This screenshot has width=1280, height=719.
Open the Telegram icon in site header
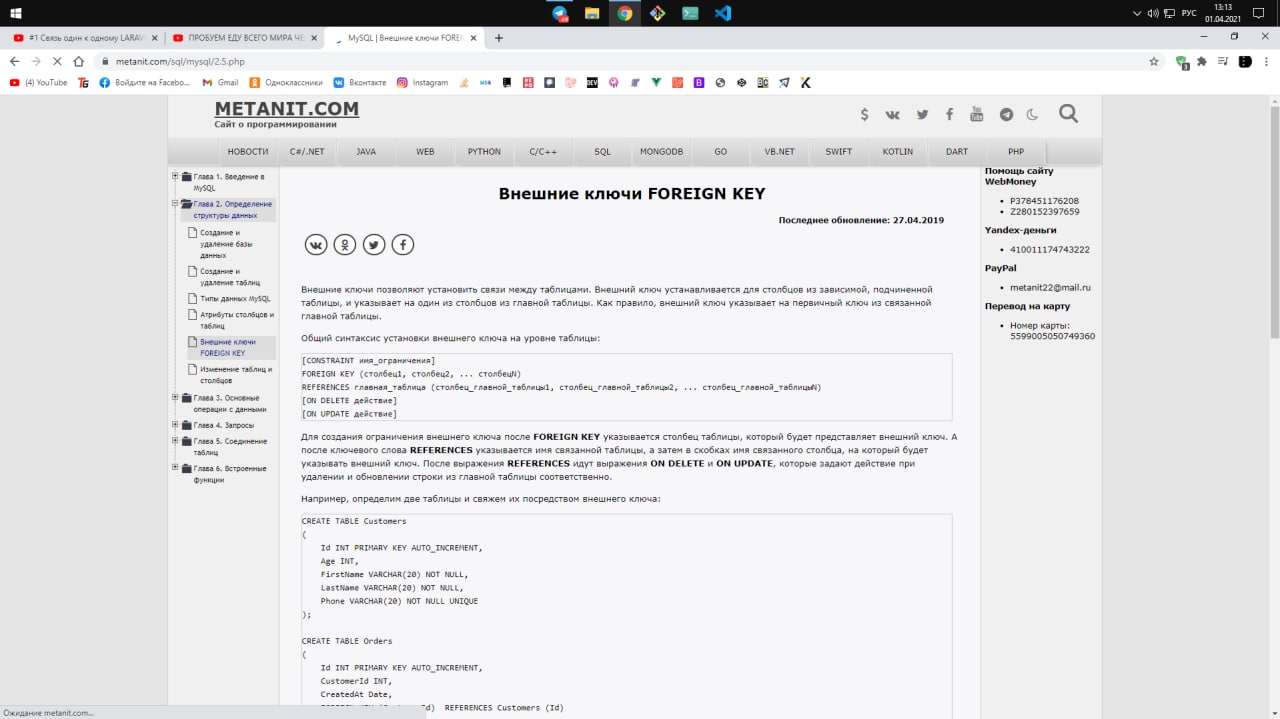pyautogui.click(x=1006, y=114)
